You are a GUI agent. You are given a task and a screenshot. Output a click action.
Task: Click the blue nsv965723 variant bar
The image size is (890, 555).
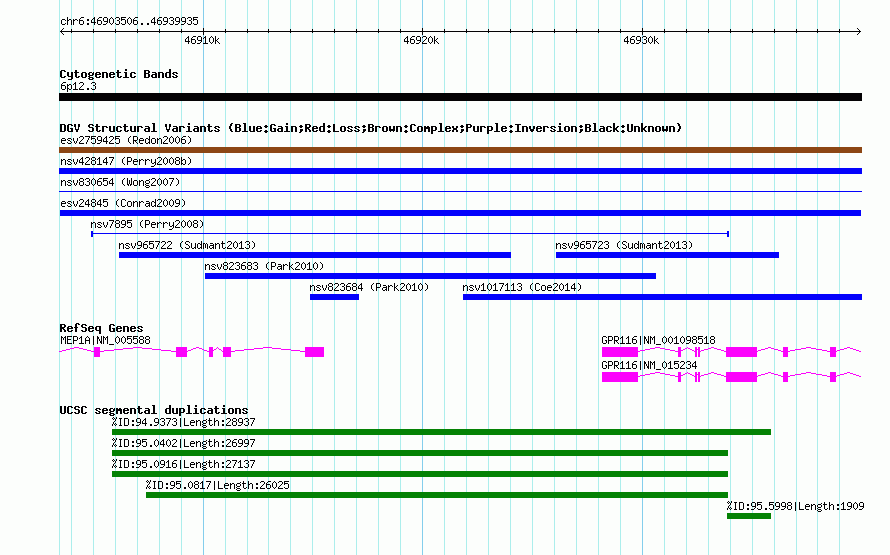pos(668,255)
